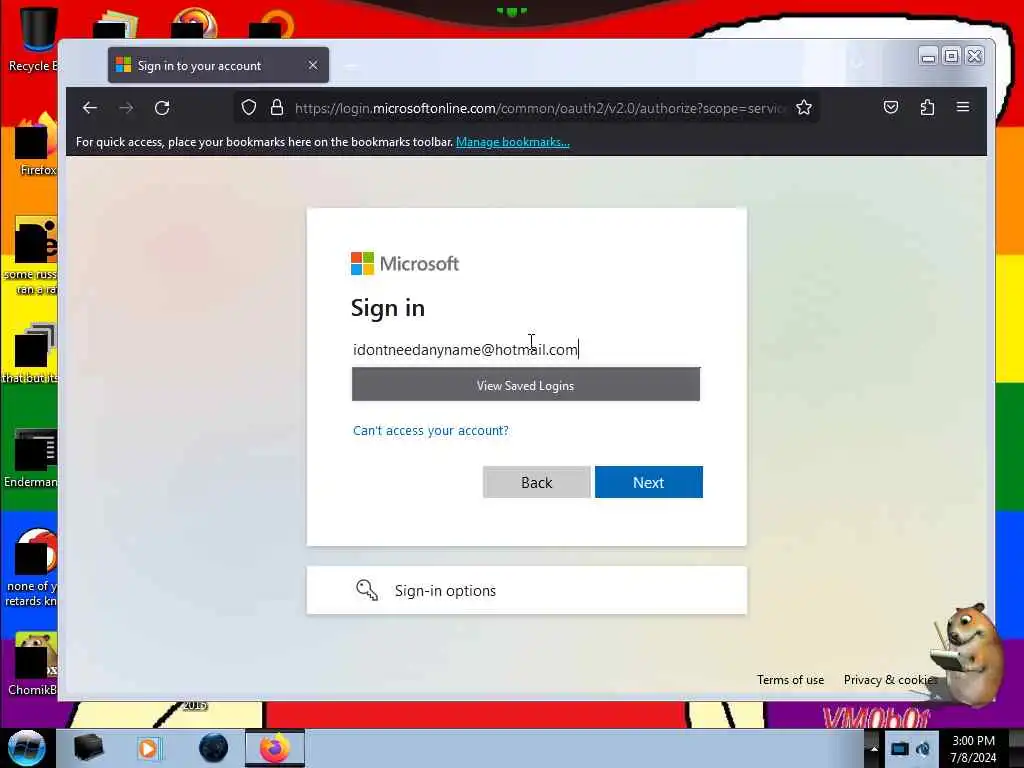Open the Pocket save icon
The height and width of the screenshot is (768, 1024).
click(x=891, y=107)
